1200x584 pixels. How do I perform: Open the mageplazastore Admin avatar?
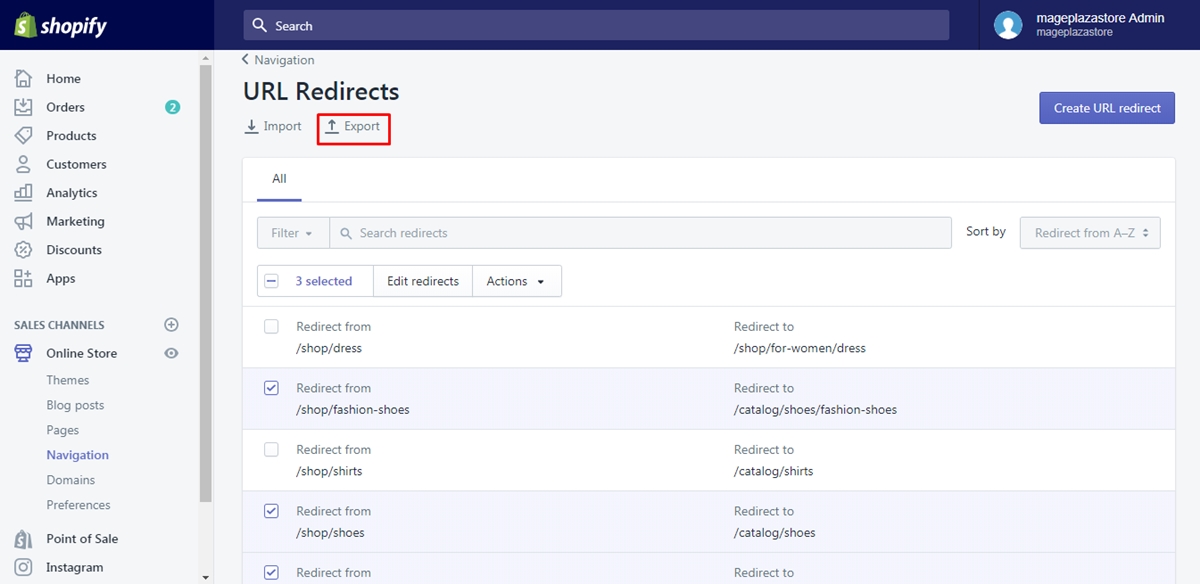pos(1008,25)
